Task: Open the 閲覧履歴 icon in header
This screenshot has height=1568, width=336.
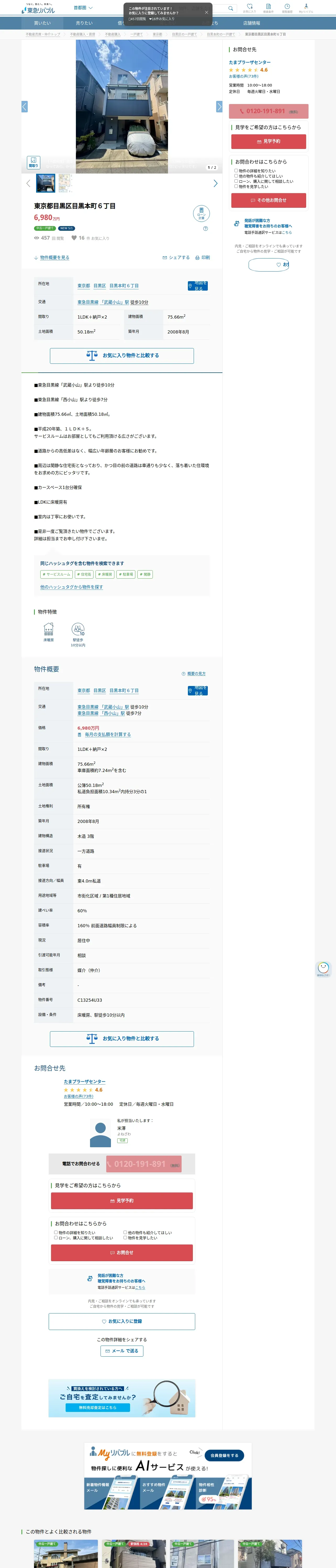Action: [287, 8]
